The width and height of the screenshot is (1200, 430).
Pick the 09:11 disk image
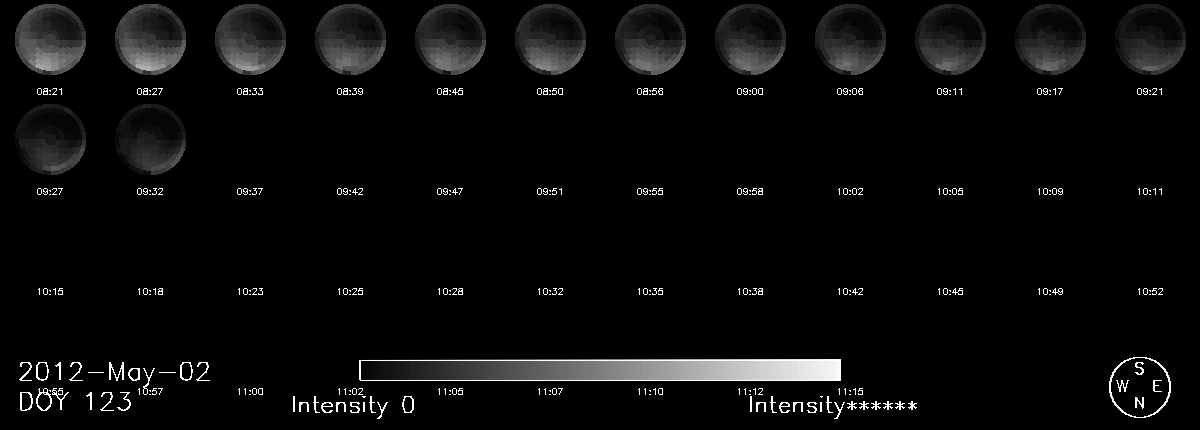click(x=950, y=40)
